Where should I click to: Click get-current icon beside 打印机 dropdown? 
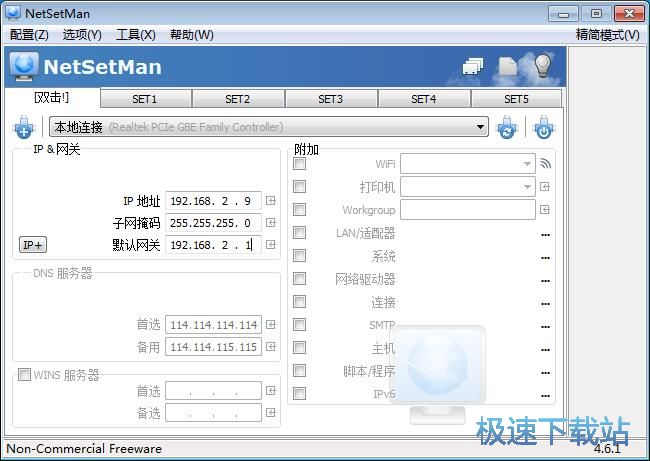click(x=545, y=187)
